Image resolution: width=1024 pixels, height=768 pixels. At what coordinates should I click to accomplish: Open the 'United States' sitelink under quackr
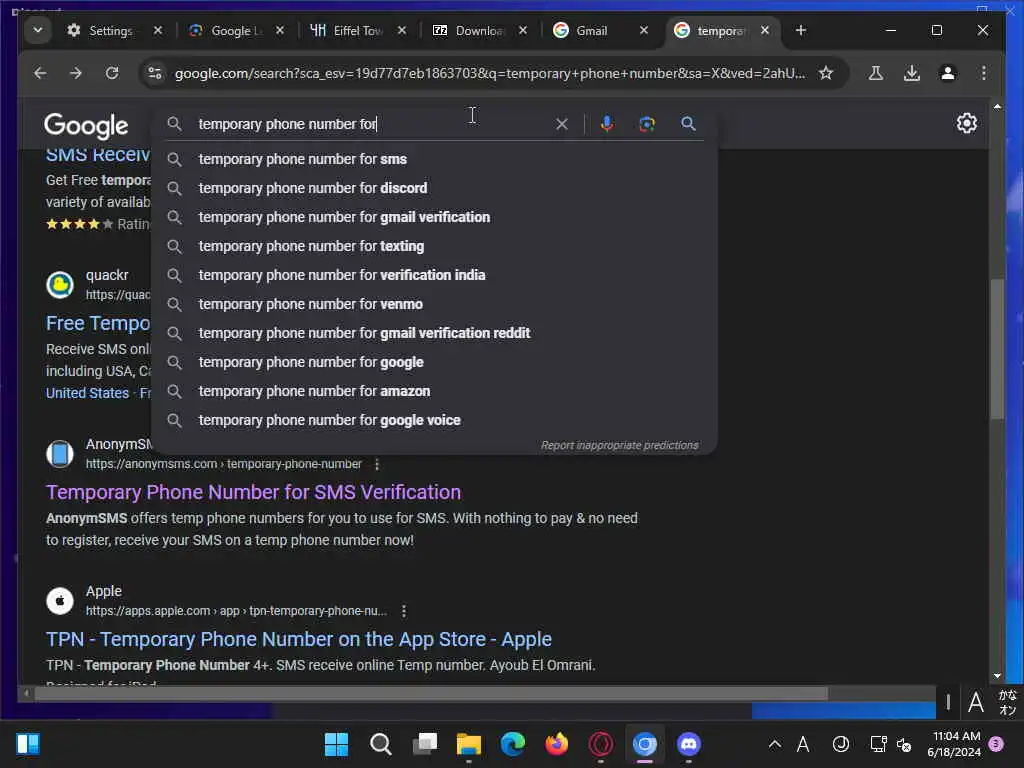coord(88,393)
